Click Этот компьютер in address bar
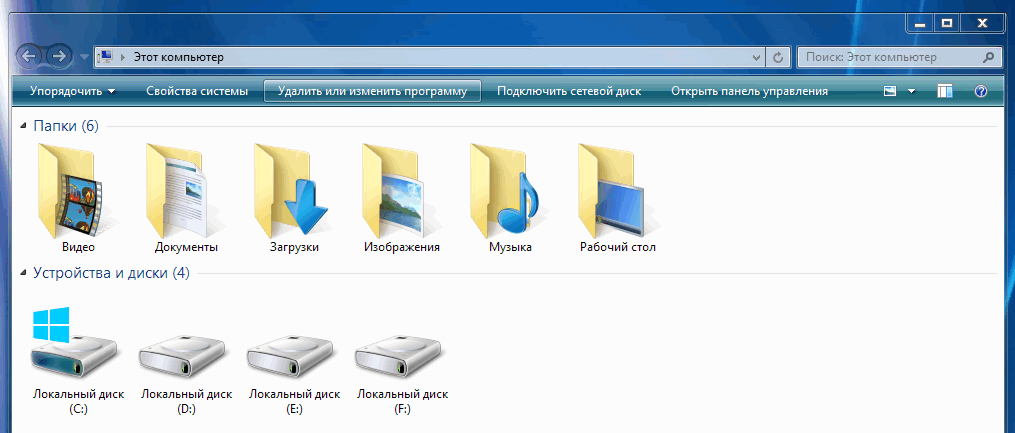Viewport: 1015px width, 433px height. pyautogui.click(x=179, y=57)
